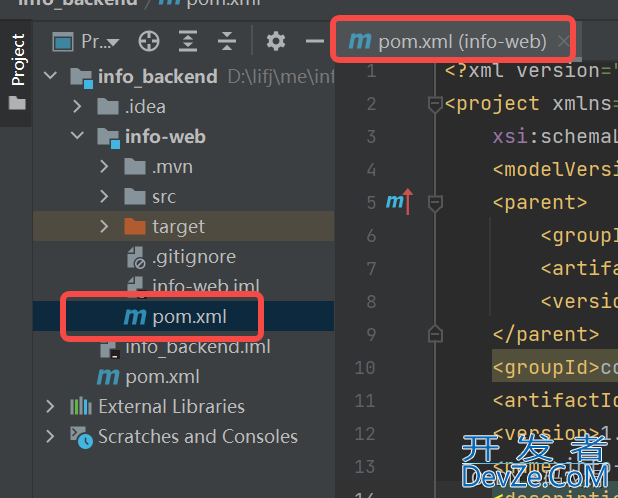Select the src folder
618x498 pixels.
[164, 197]
